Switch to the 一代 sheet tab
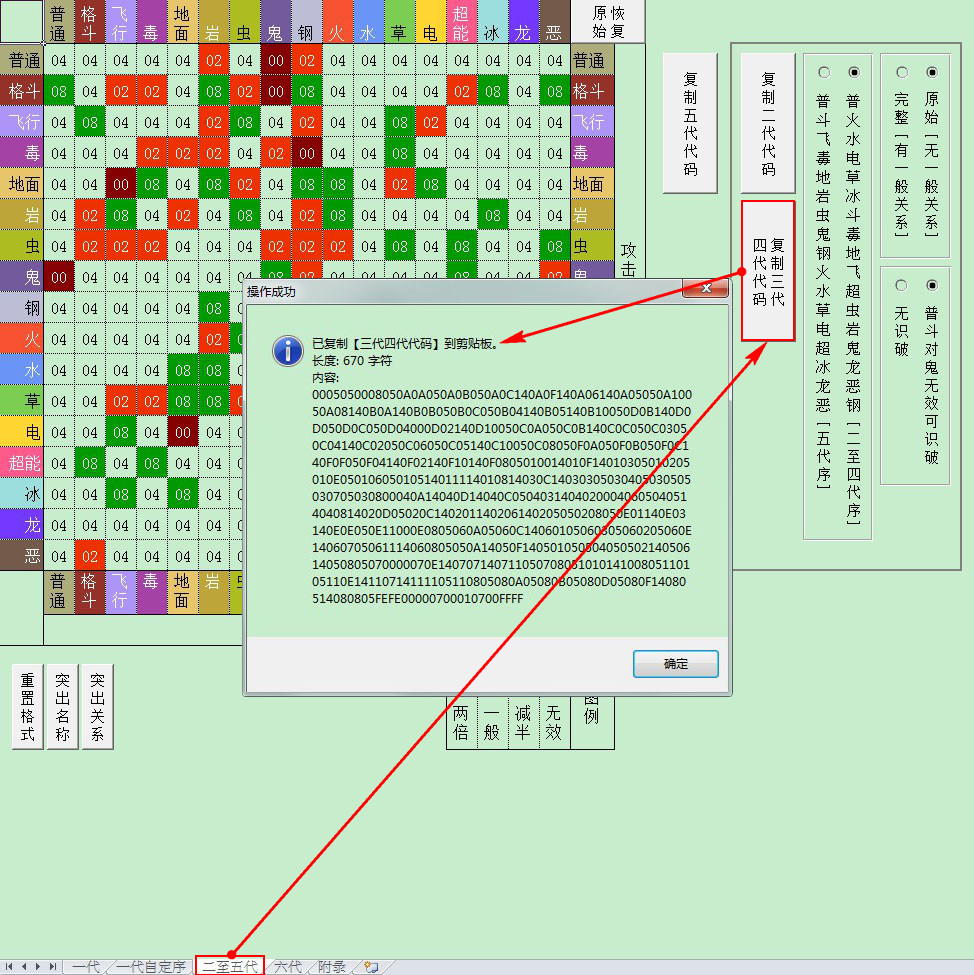974x975 pixels. pos(85,967)
